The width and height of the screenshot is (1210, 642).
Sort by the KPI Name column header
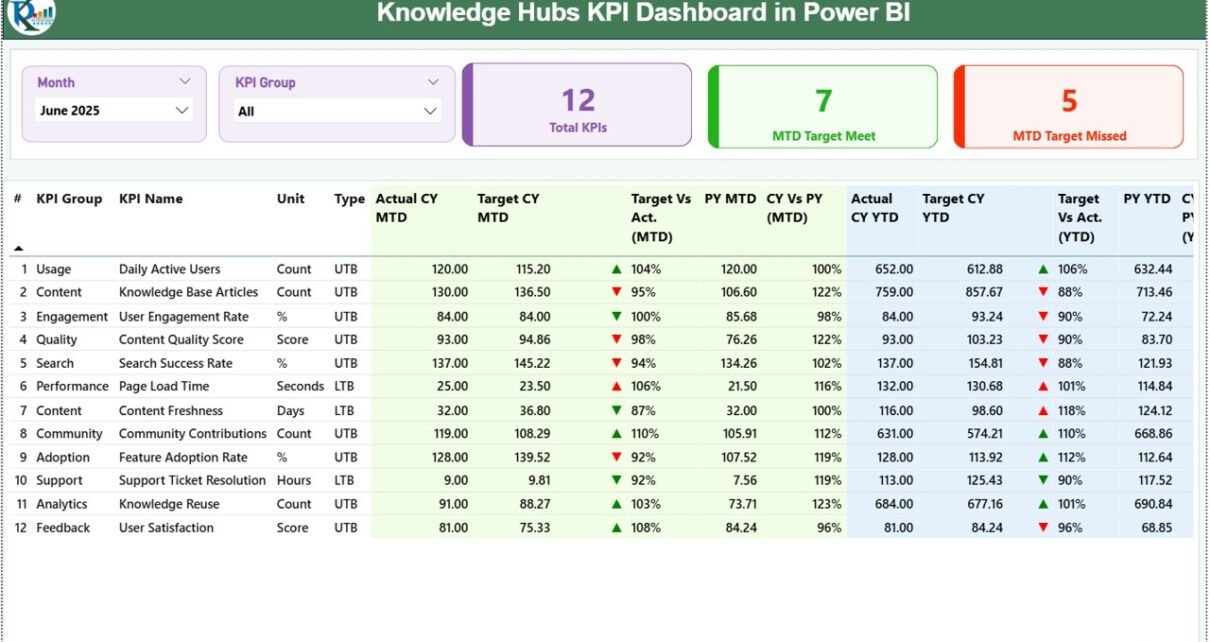[x=150, y=199]
